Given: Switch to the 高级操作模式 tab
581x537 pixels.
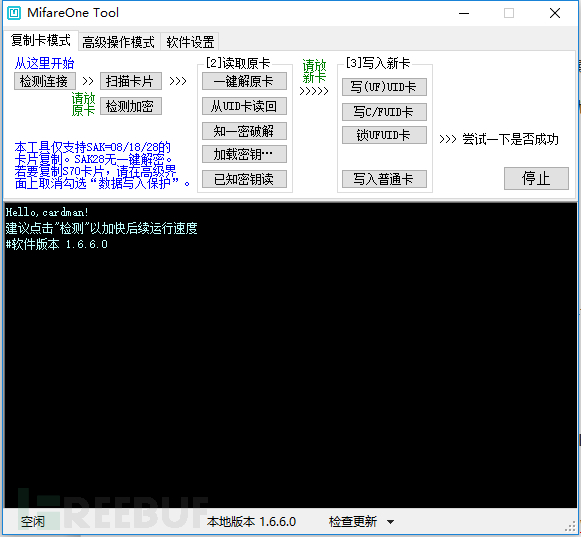Looking at the screenshot, I should [119, 42].
